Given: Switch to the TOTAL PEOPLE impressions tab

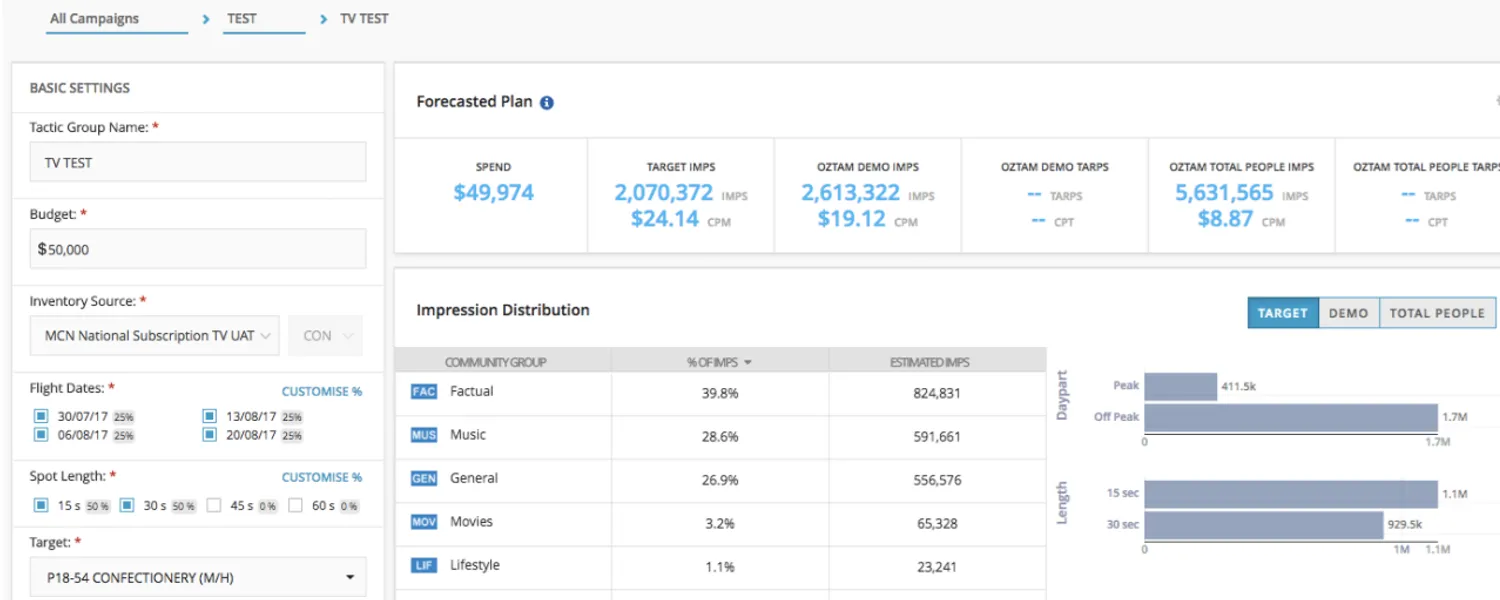Looking at the screenshot, I should (1437, 313).
